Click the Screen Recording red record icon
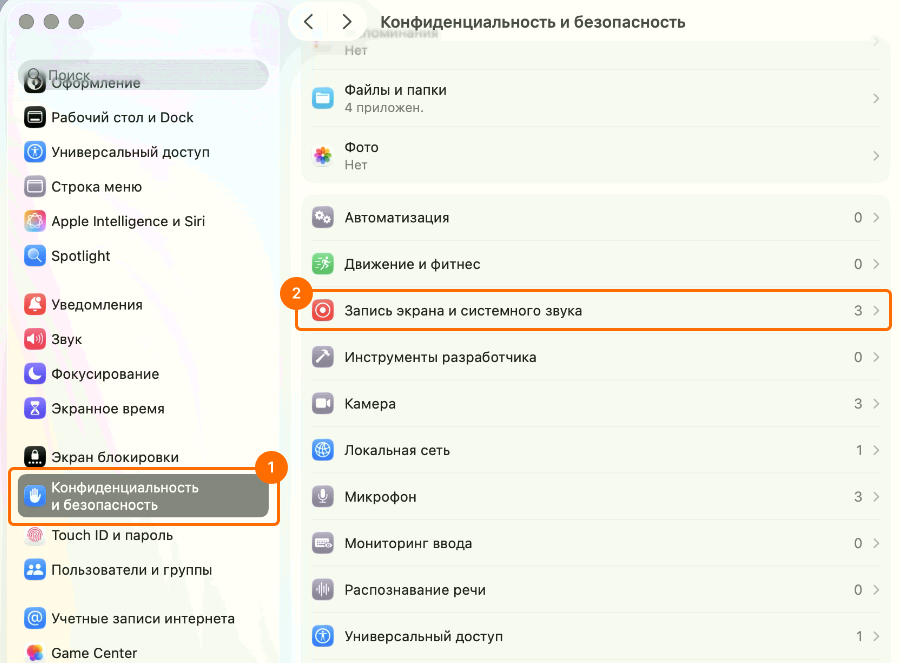 [x=323, y=311]
